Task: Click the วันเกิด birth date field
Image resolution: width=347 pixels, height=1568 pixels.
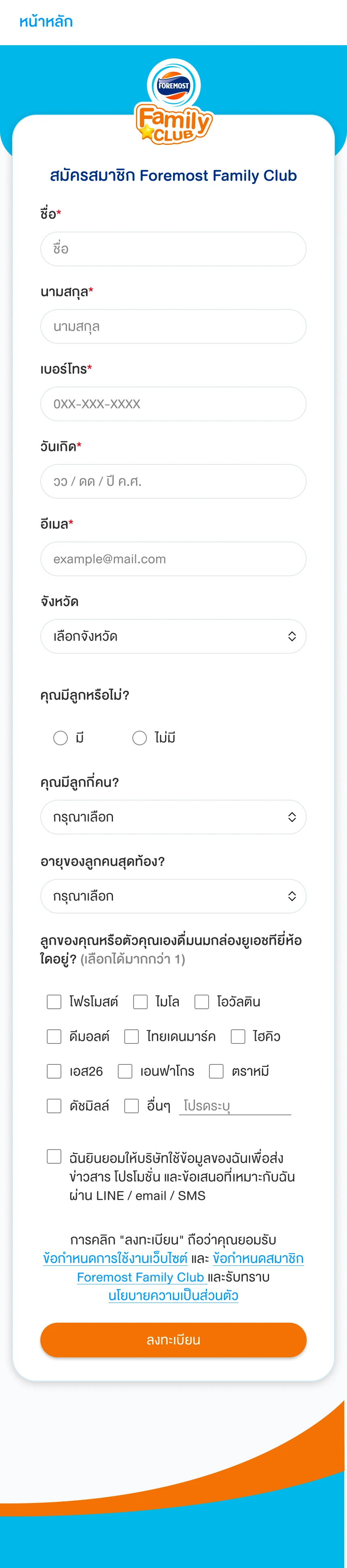Action: pyautogui.click(x=173, y=481)
